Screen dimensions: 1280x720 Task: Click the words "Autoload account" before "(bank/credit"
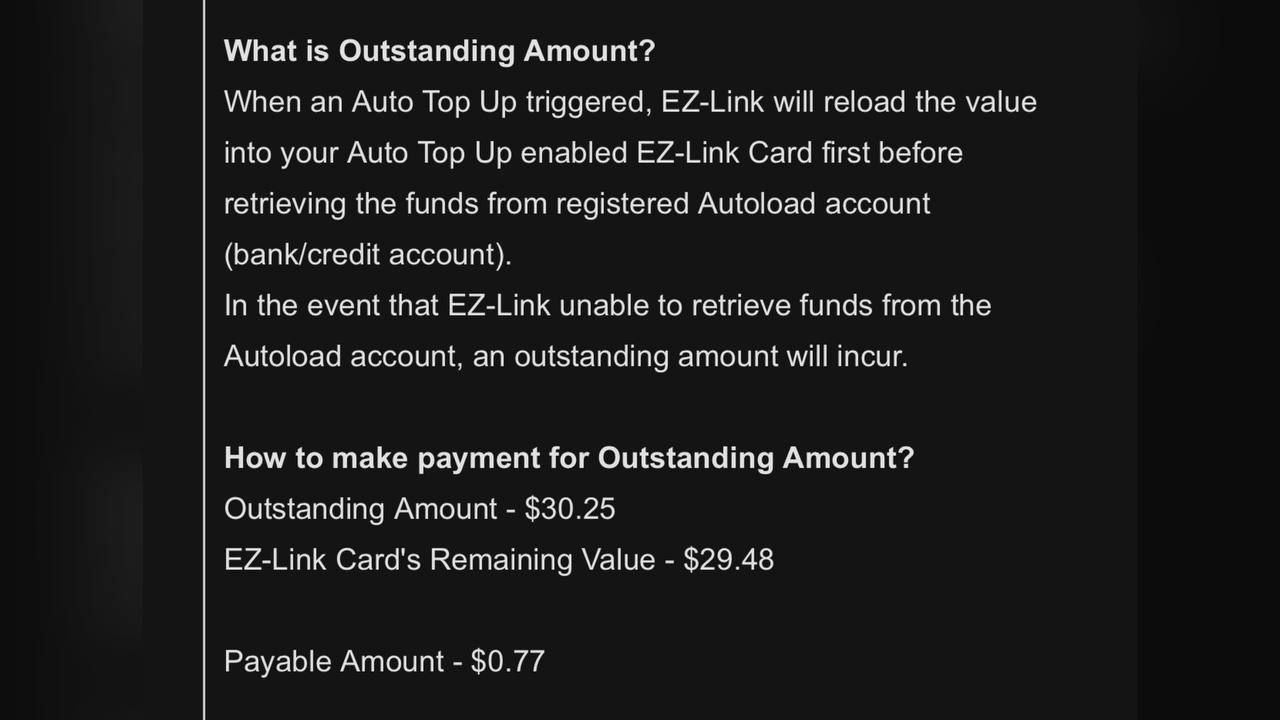[814, 204]
